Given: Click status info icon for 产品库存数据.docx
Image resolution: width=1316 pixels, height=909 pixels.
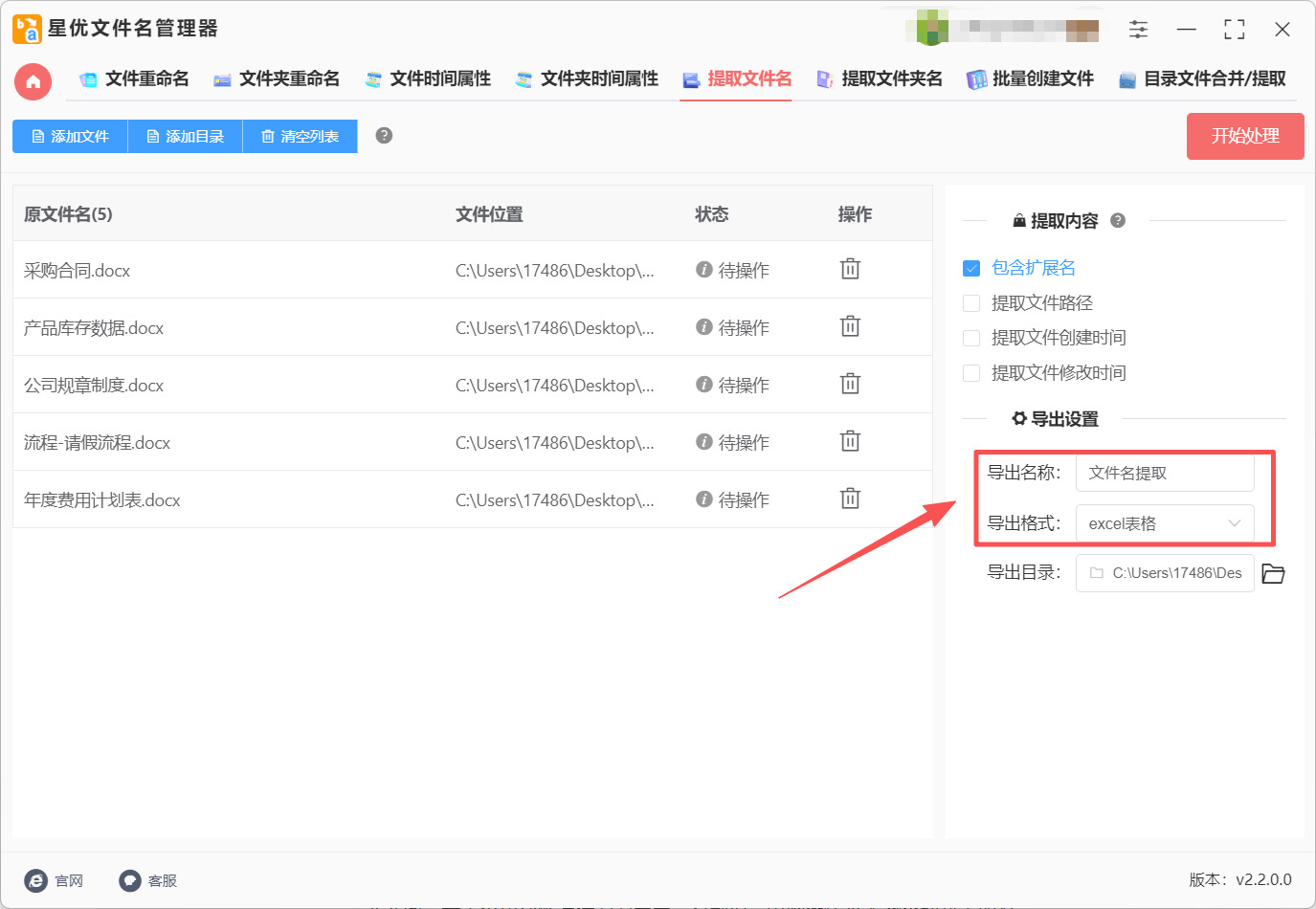Looking at the screenshot, I should (x=703, y=327).
